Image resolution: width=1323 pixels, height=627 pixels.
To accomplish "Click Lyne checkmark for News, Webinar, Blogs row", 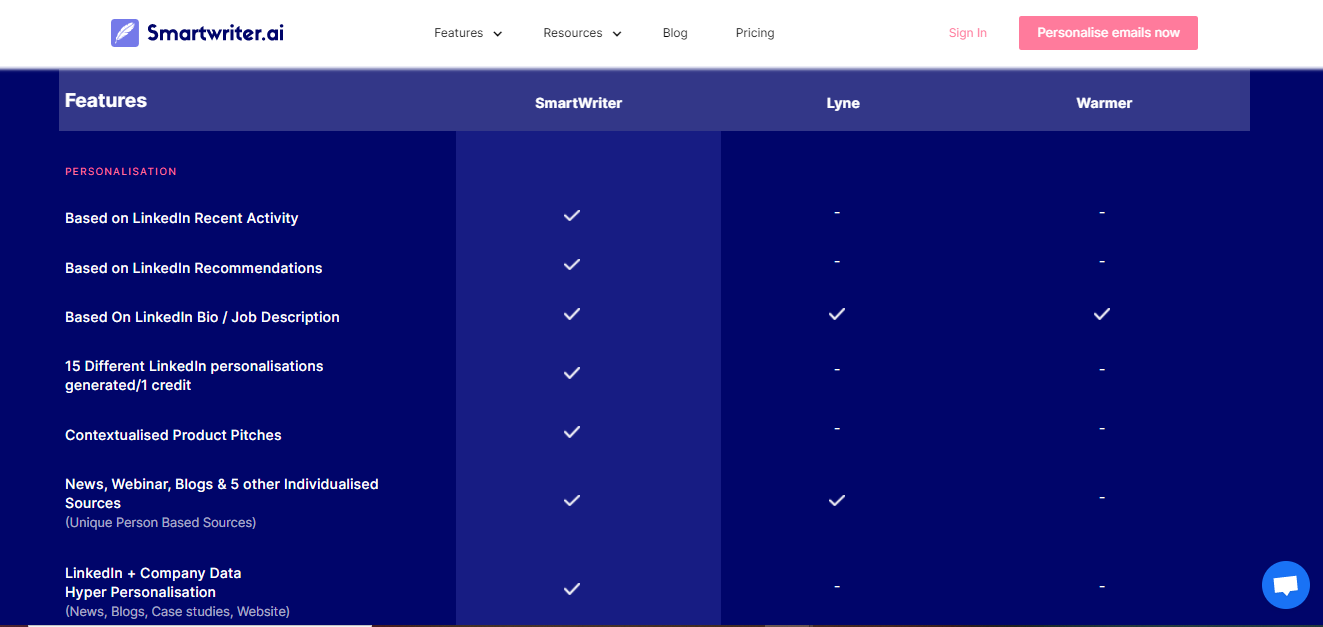I will [x=837, y=500].
